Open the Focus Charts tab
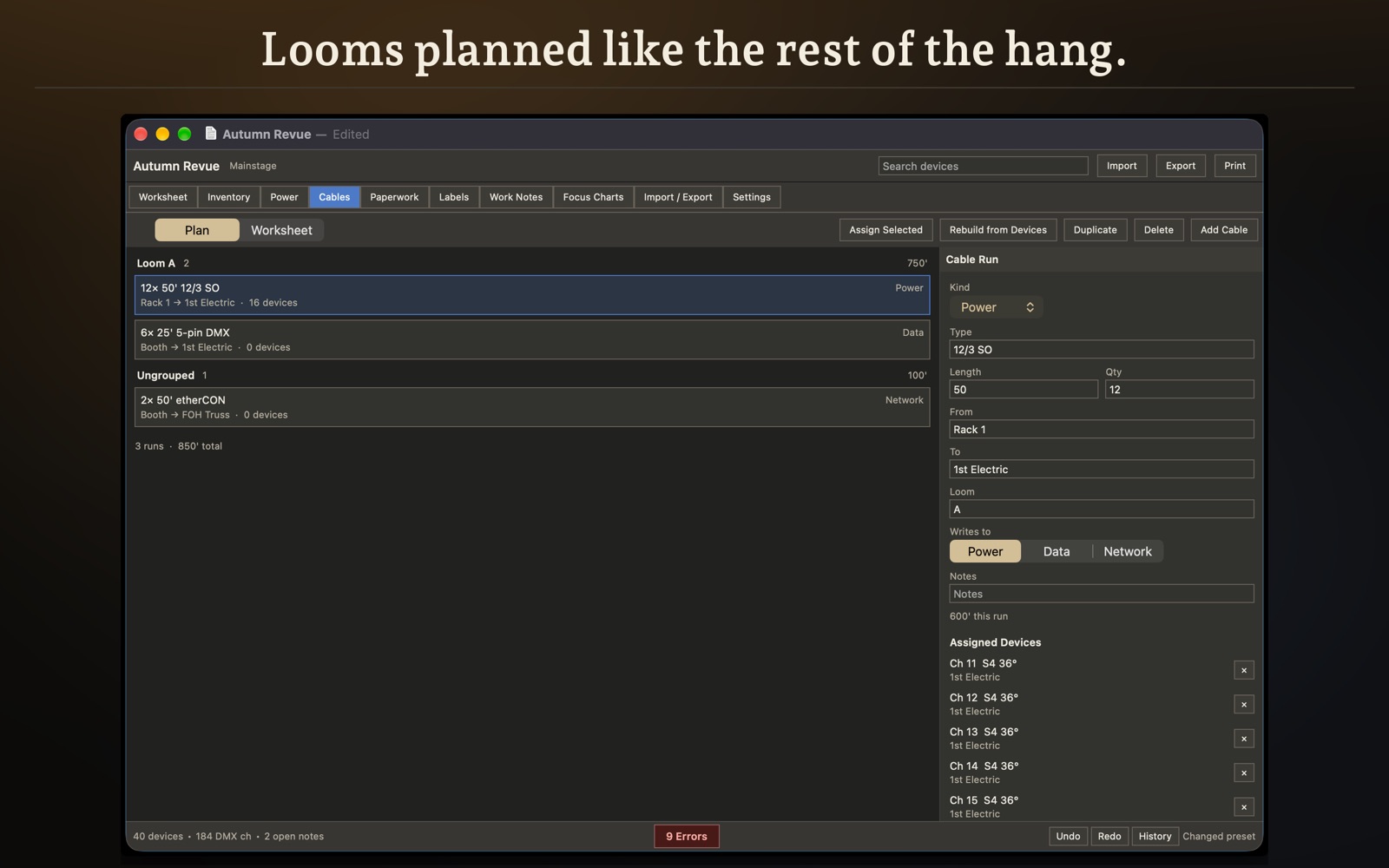The width and height of the screenshot is (1389, 868). coord(593,197)
